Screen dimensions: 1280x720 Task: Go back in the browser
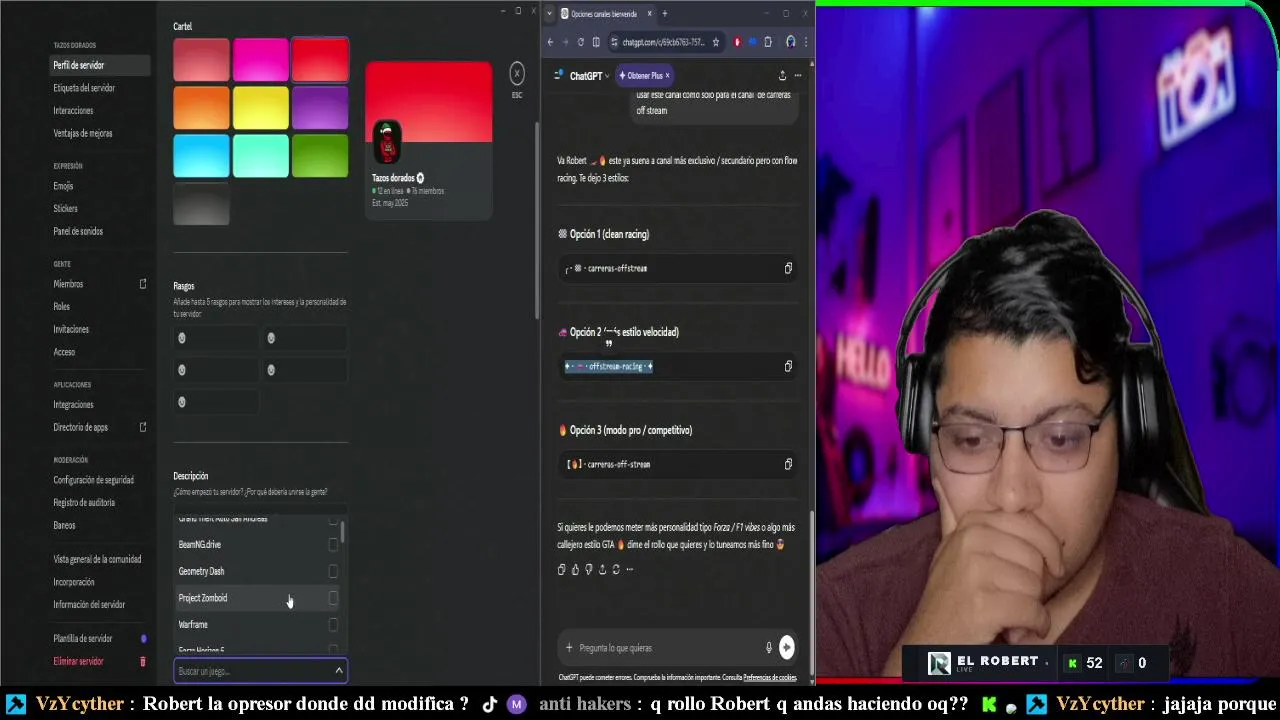coord(550,42)
